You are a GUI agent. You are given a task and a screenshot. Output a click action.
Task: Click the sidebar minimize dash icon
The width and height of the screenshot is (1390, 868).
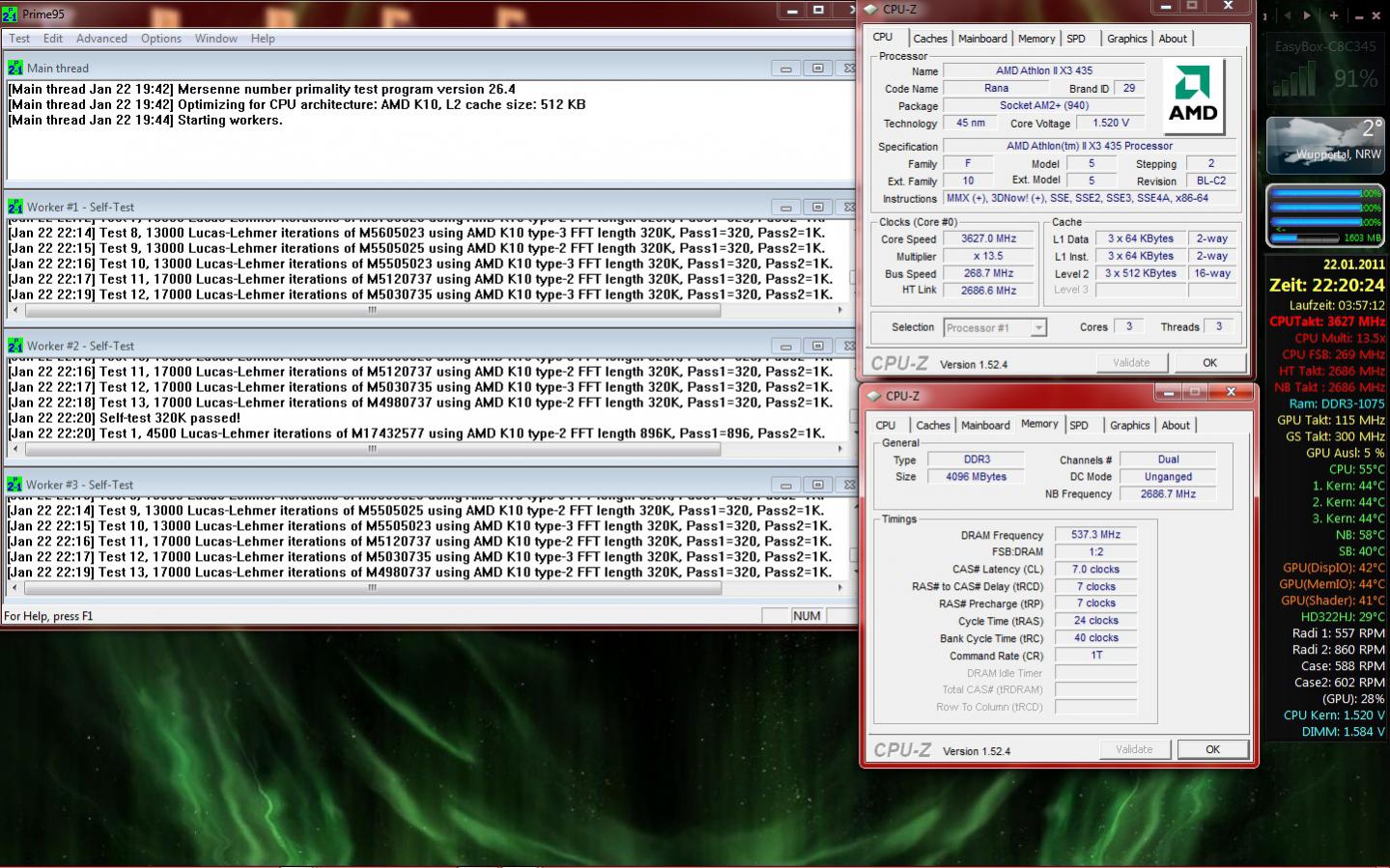click(x=1360, y=16)
